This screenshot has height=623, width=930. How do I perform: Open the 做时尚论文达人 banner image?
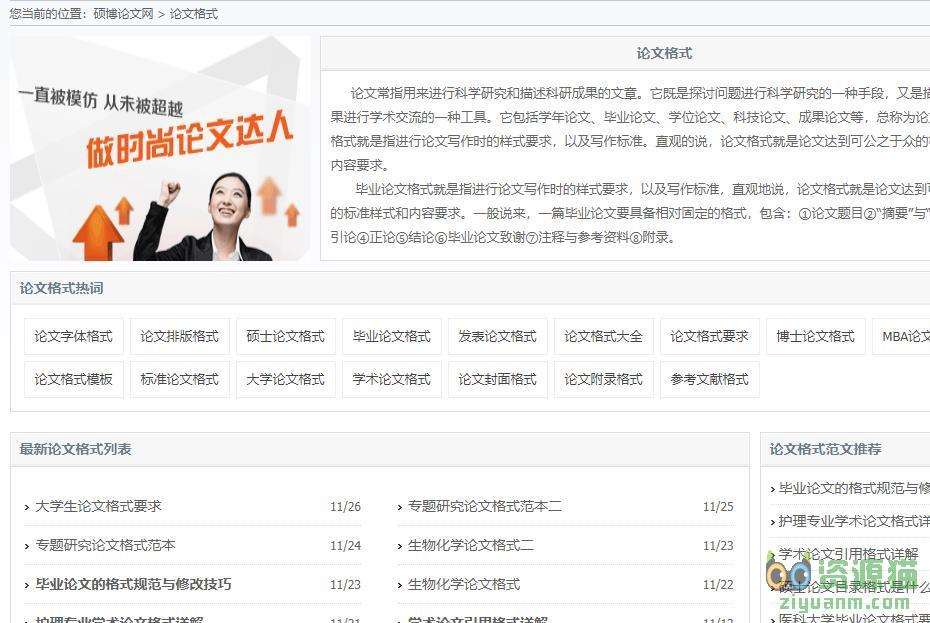(x=160, y=148)
